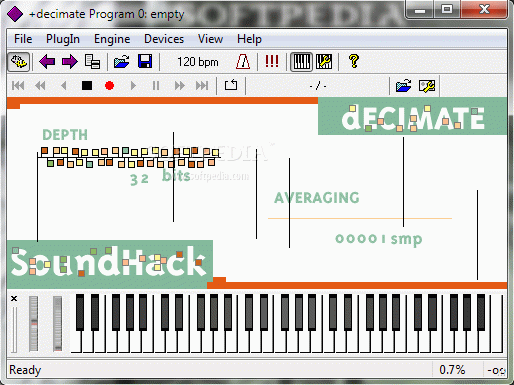This screenshot has height=385, width=514.
Task: Save bank with floppy disk icon
Action: point(145,62)
